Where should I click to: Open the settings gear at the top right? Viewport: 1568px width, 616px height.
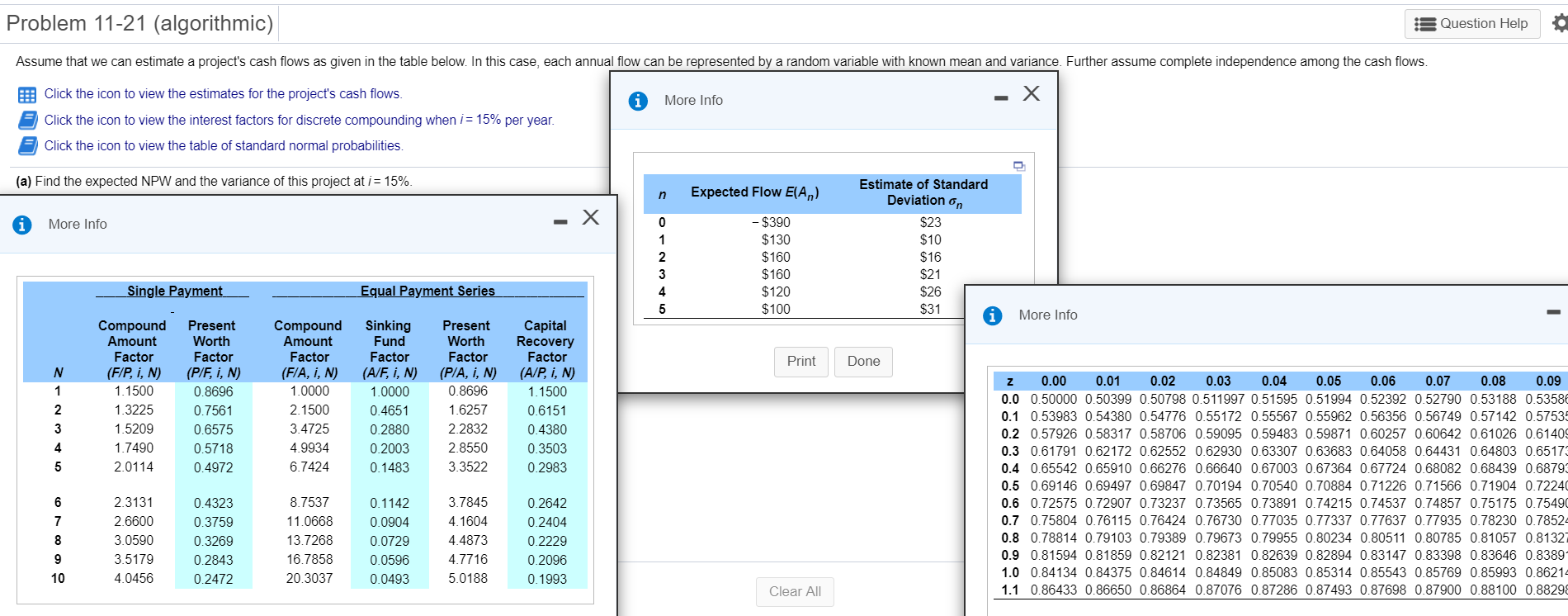tap(1560, 23)
